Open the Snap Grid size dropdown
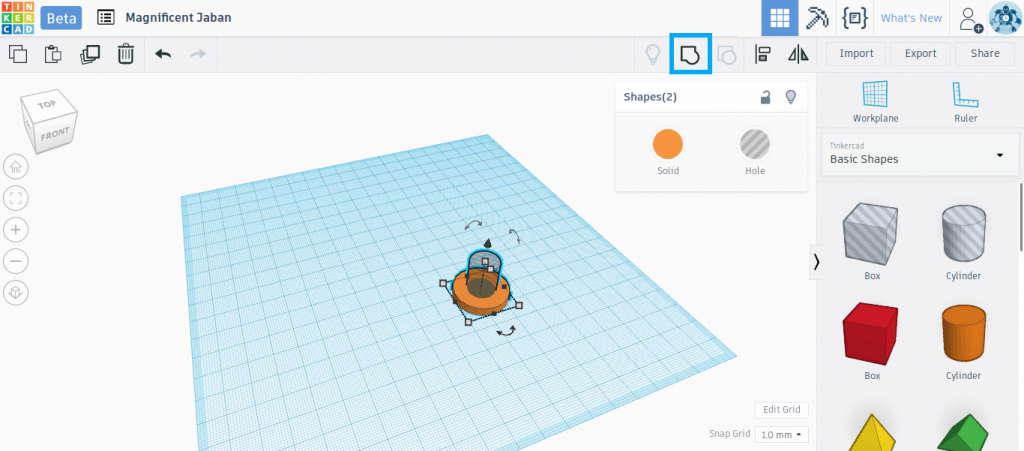This screenshot has width=1024, height=451. click(781, 435)
